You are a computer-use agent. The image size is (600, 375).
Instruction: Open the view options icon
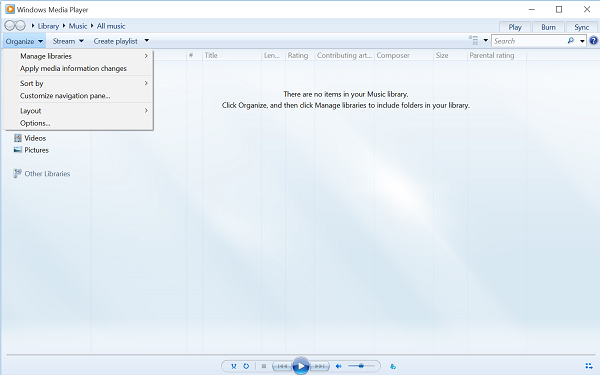pyautogui.click(x=473, y=40)
